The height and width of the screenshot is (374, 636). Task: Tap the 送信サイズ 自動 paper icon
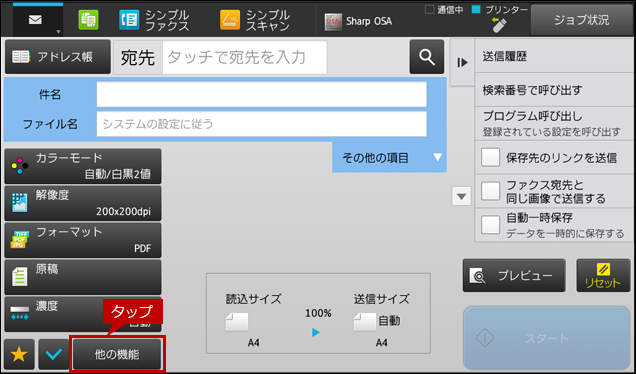click(x=365, y=322)
